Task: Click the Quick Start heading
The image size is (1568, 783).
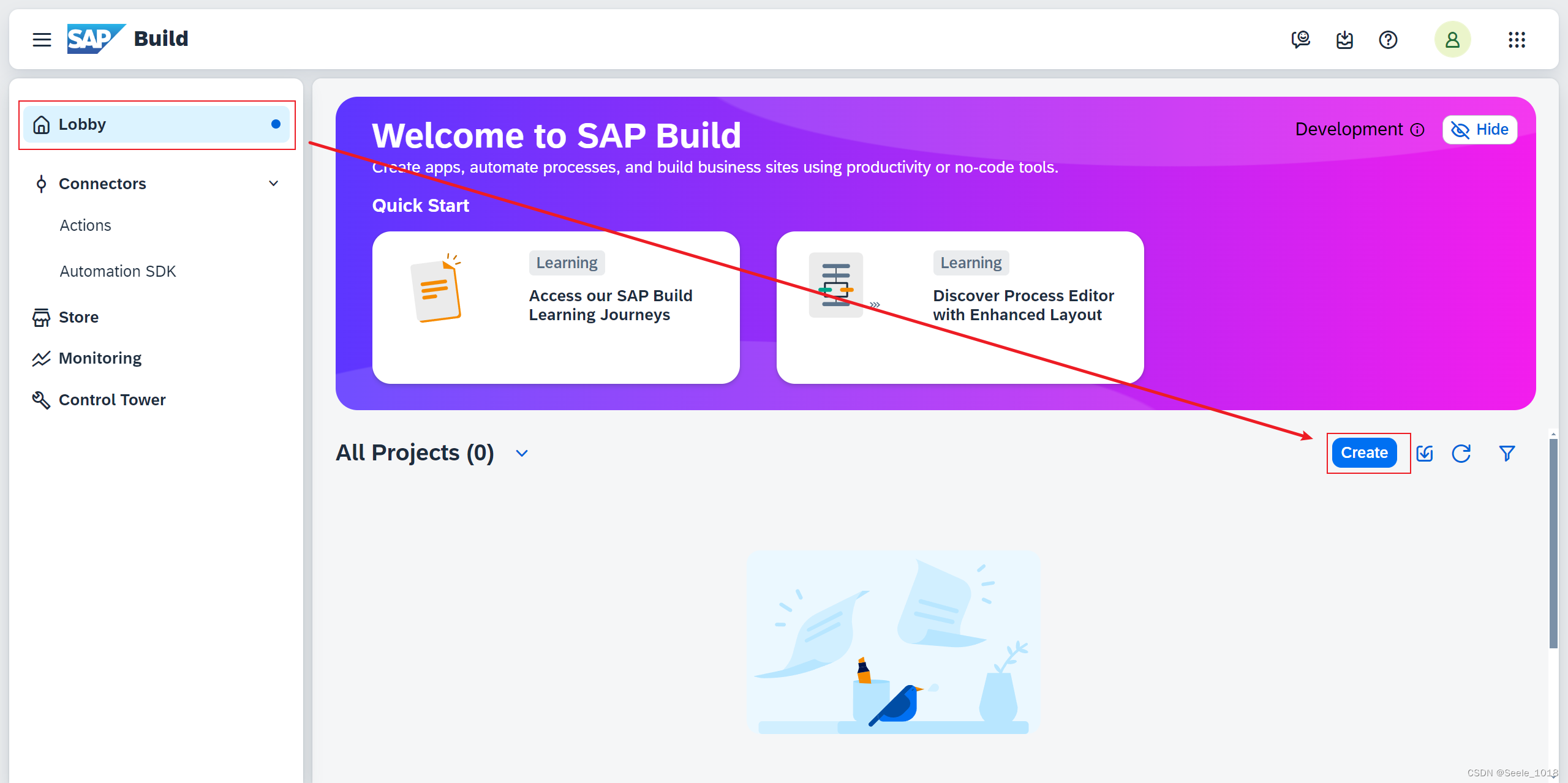Action: tap(420, 206)
